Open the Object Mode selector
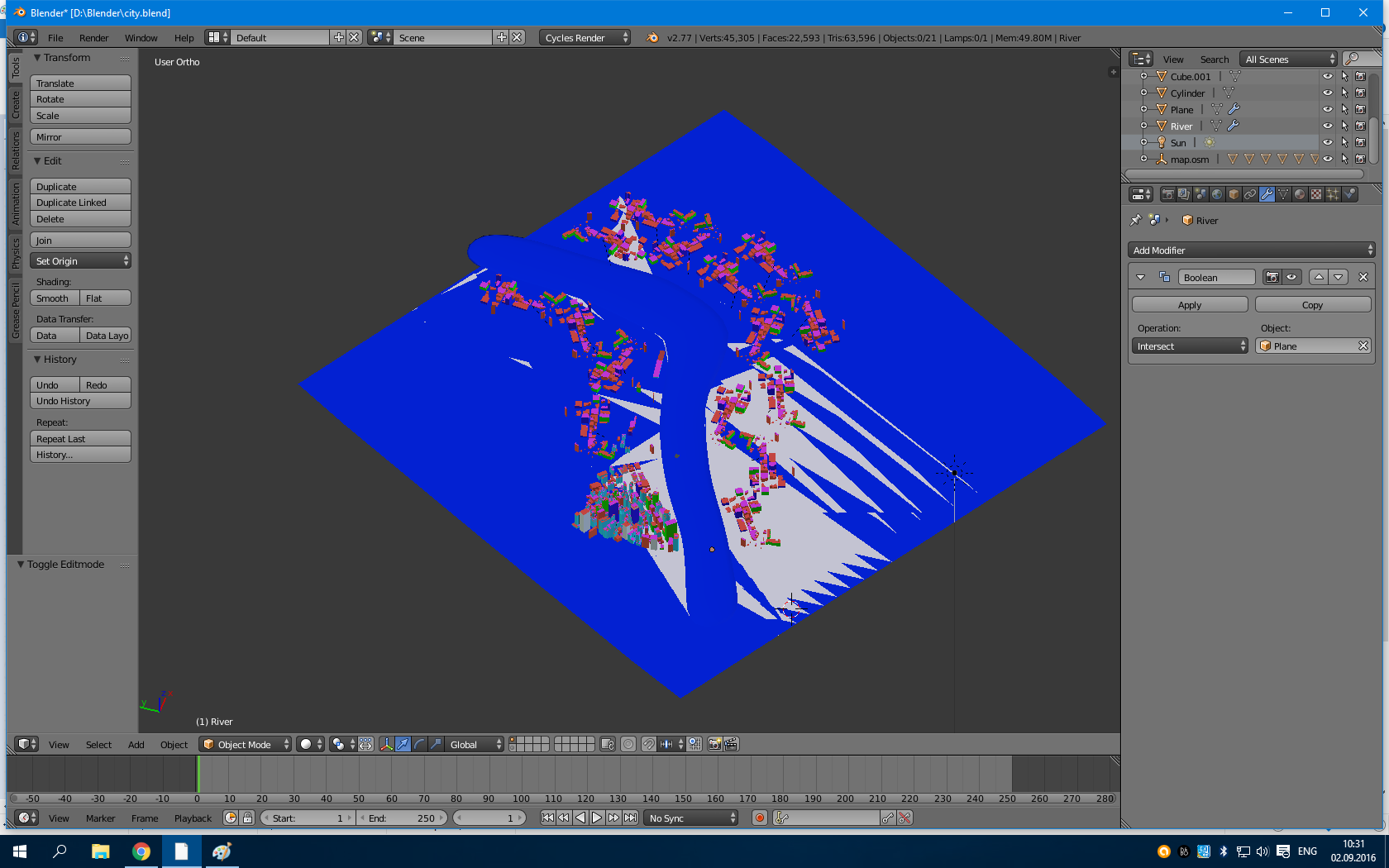 click(246, 744)
